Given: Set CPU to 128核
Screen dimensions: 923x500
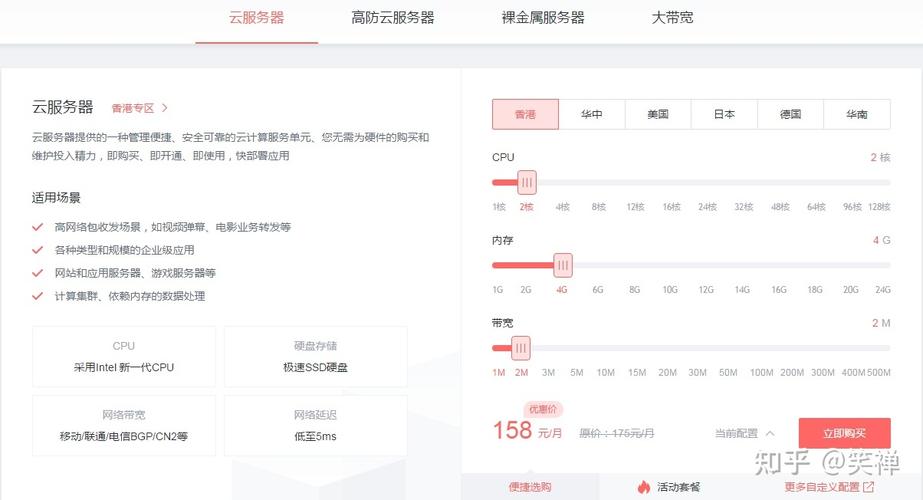Looking at the screenshot, I should click(879, 207).
